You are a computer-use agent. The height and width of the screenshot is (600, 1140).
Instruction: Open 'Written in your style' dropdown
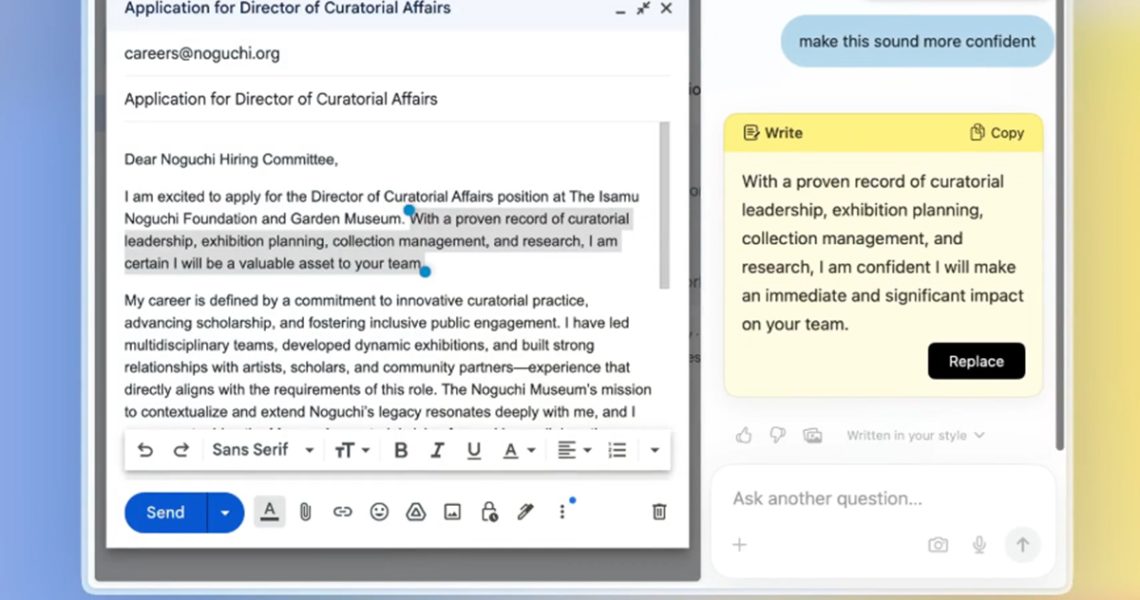click(x=915, y=436)
